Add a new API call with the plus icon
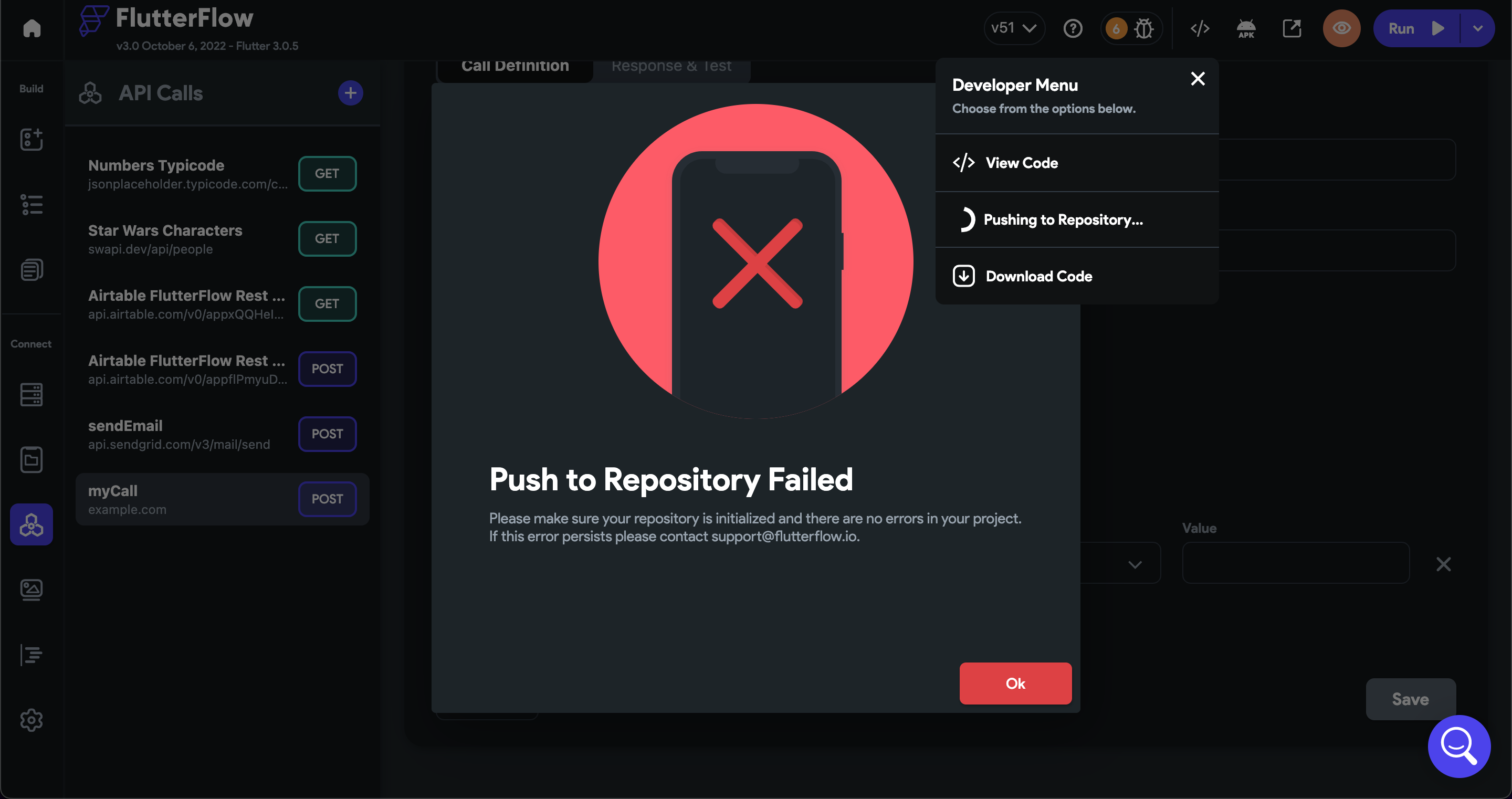 (350, 93)
